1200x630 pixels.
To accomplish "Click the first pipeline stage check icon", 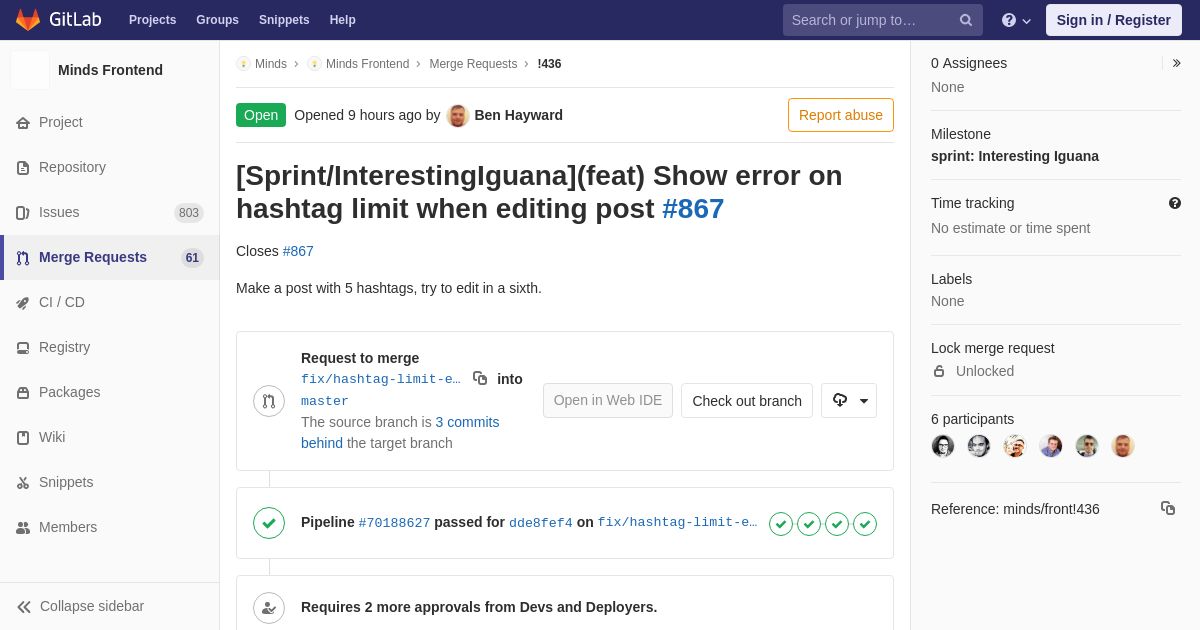I will (x=781, y=524).
